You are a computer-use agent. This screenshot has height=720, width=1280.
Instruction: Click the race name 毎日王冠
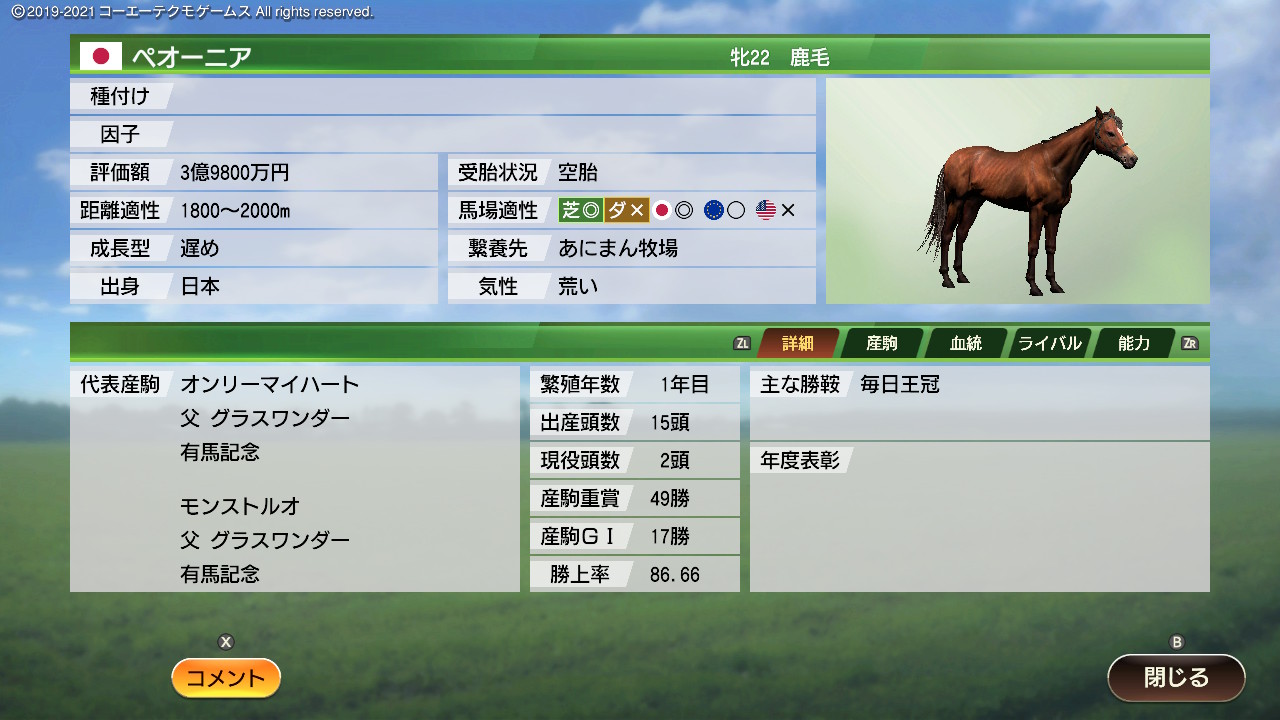[x=900, y=384]
